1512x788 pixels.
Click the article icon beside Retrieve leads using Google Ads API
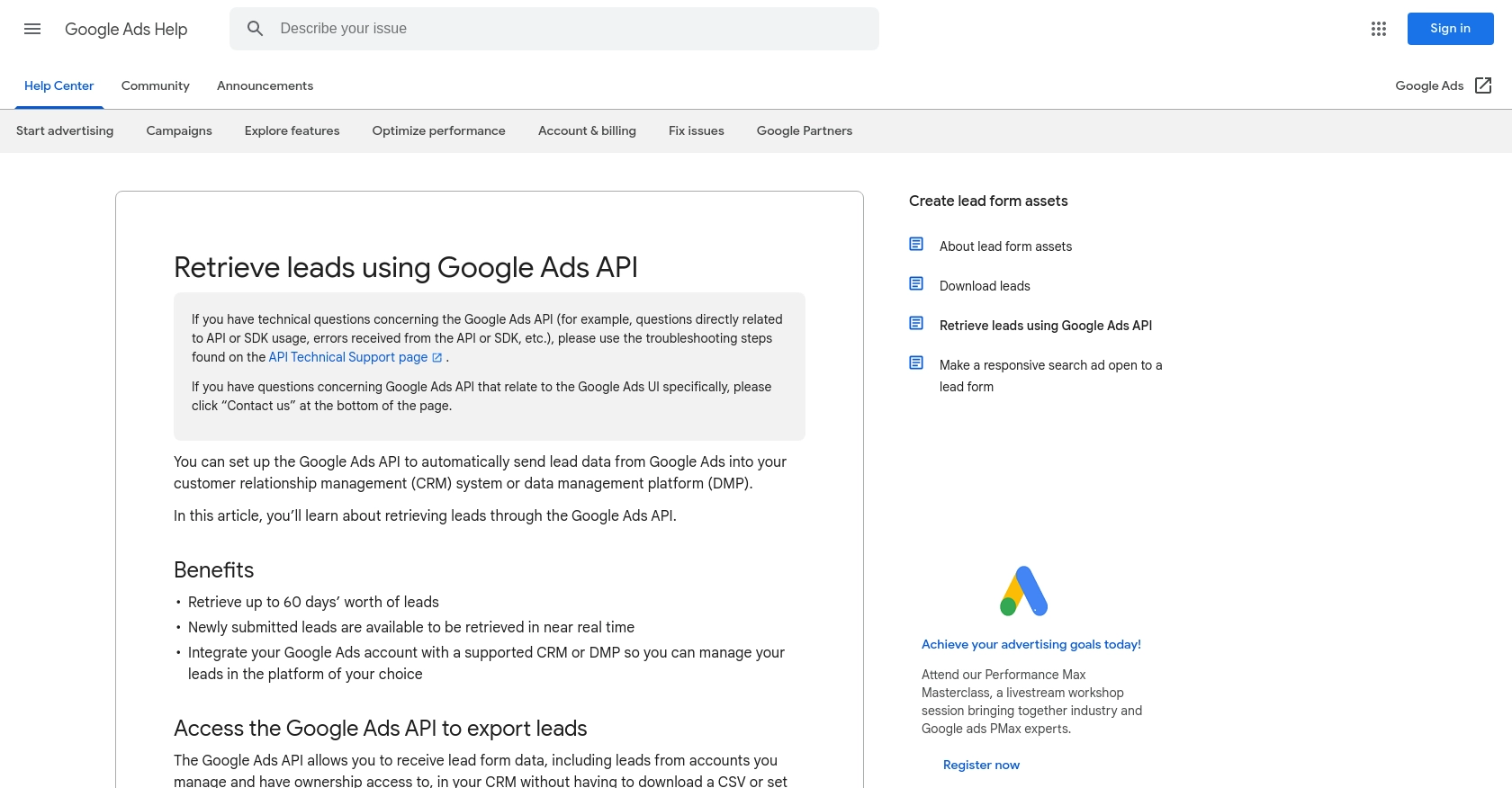coord(916,323)
